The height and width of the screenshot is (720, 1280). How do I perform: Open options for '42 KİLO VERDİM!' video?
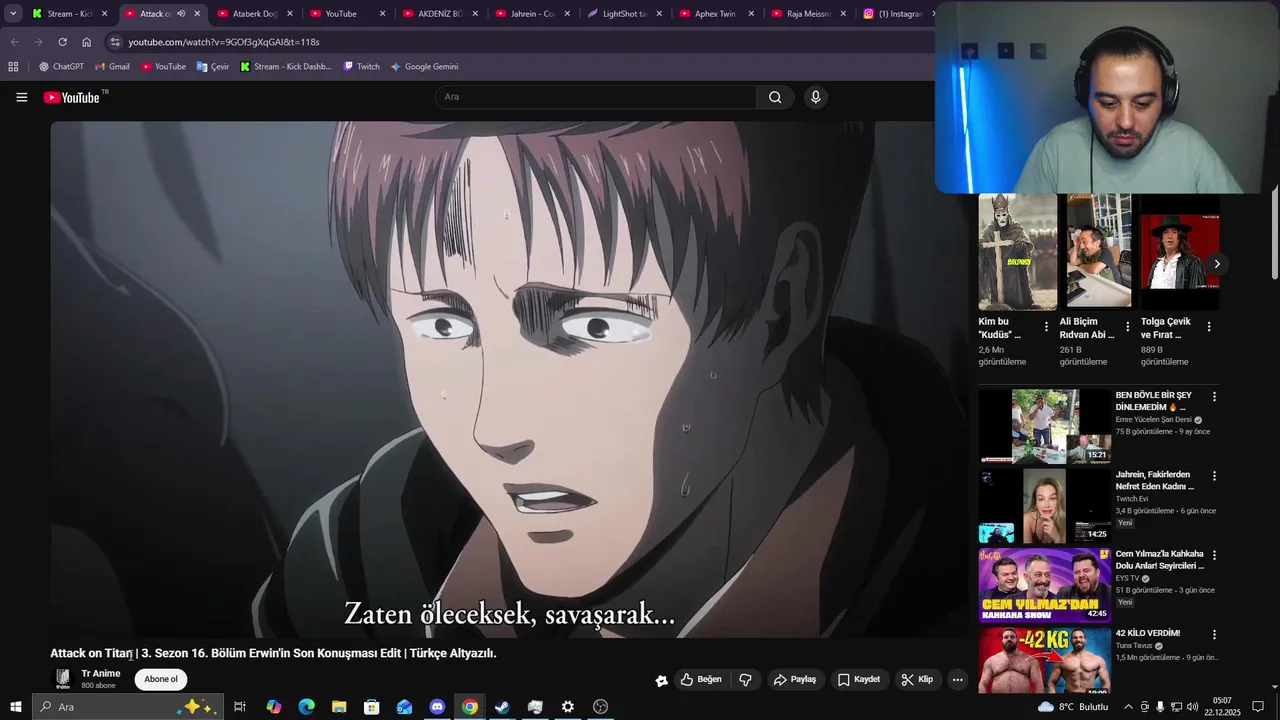tap(1214, 635)
